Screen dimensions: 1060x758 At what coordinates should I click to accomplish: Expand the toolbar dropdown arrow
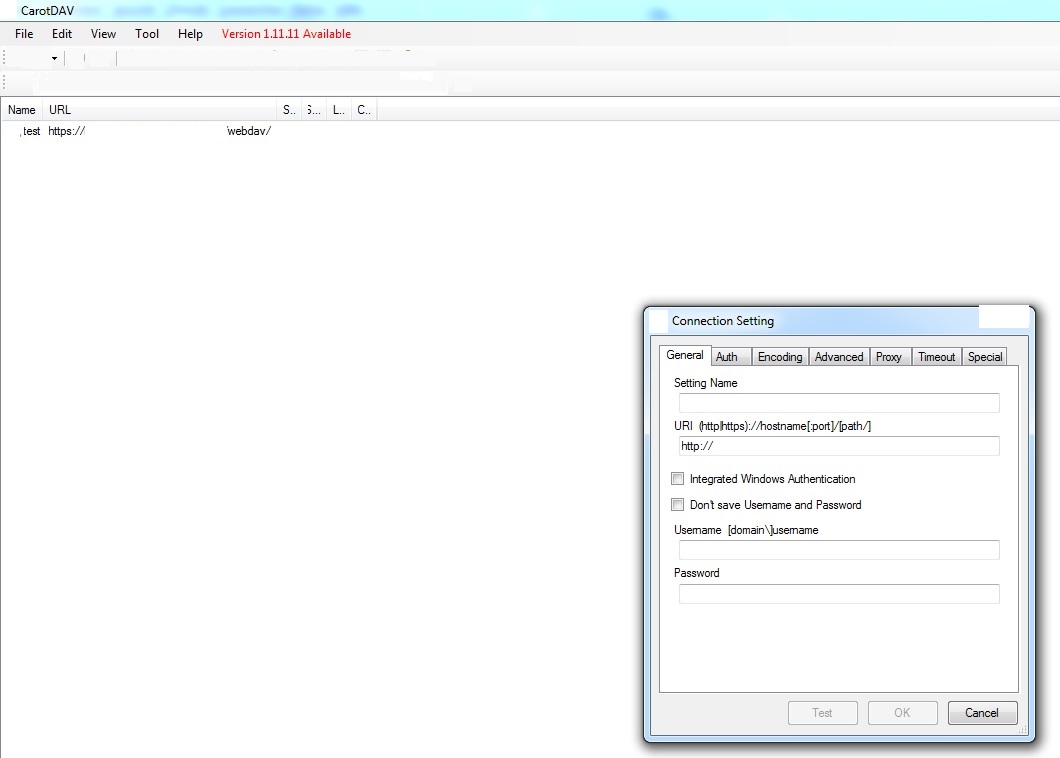tap(54, 59)
